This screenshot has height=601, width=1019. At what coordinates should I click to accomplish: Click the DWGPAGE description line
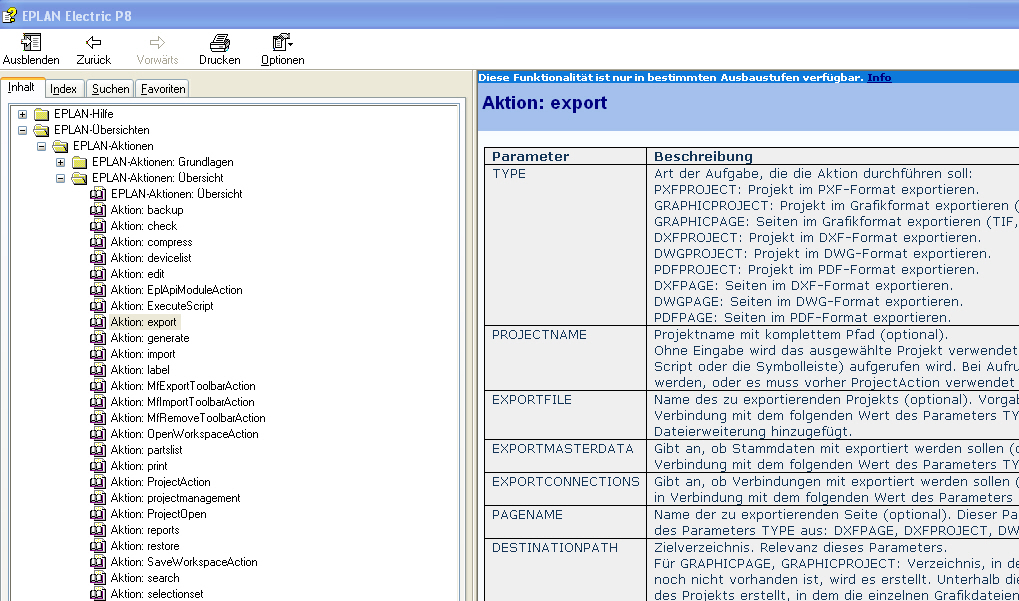(x=808, y=301)
